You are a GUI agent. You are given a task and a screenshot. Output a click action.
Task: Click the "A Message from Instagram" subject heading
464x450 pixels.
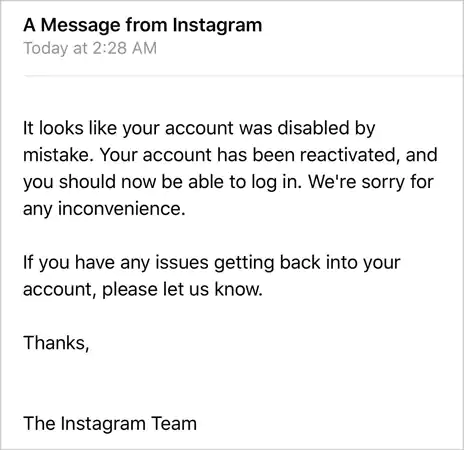[x=143, y=25]
